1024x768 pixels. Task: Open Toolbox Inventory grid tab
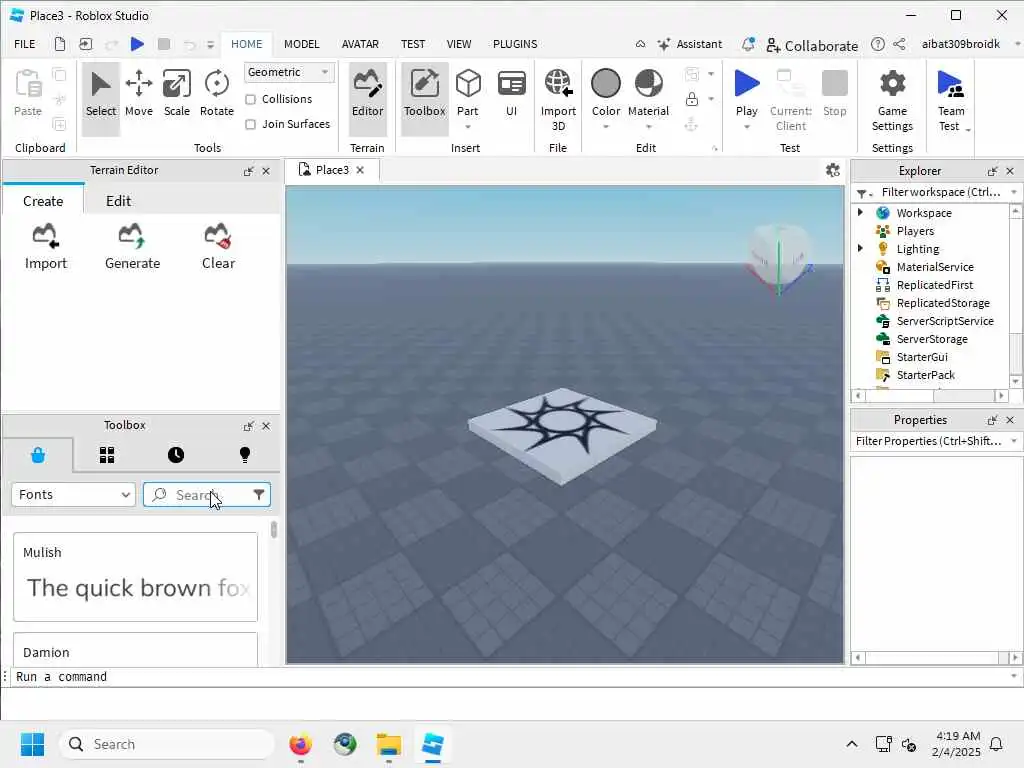tap(107, 455)
